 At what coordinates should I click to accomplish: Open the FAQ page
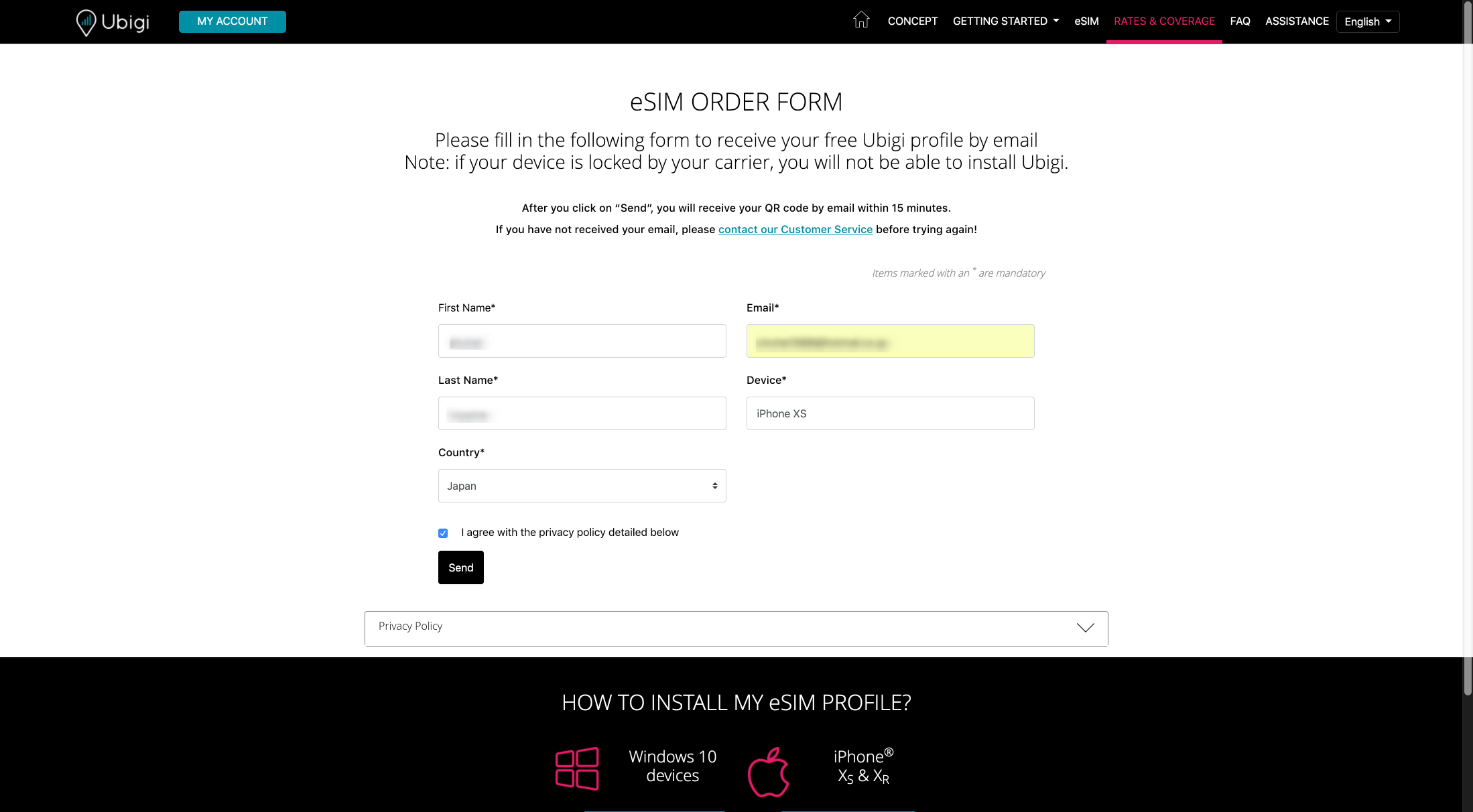tap(1240, 21)
